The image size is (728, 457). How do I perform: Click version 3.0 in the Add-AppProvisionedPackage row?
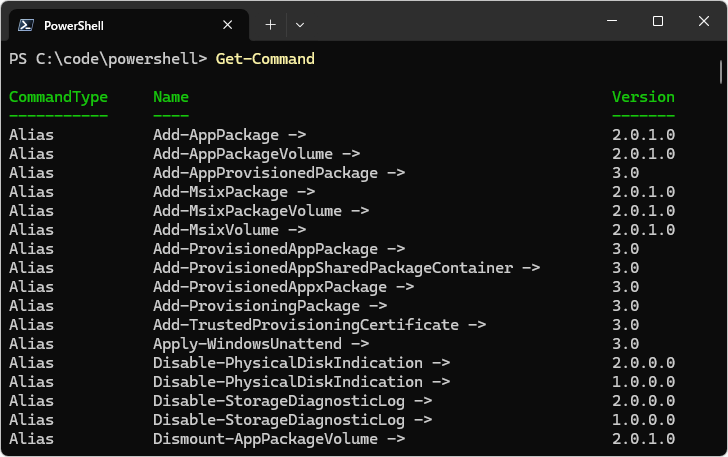point(625,173)
